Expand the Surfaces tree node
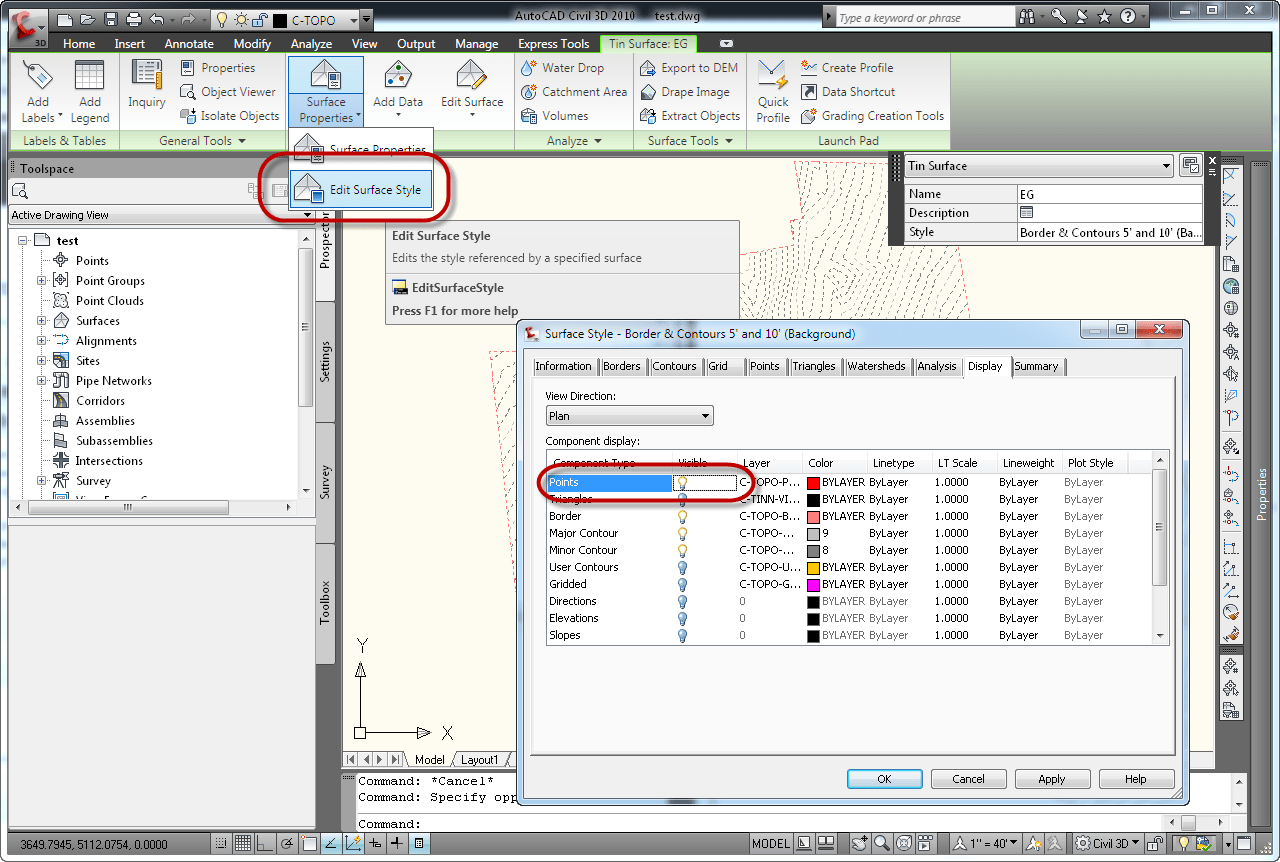Viewport: 1280px width, 862px height. pos(42,321)
